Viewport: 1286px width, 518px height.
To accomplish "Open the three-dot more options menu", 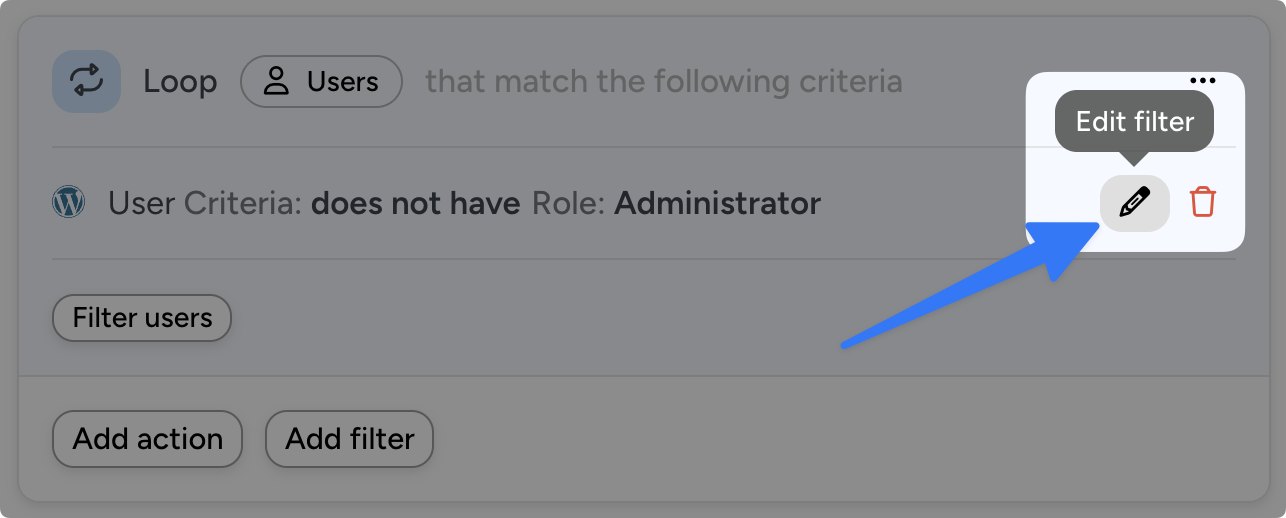I will point(1202,81).
